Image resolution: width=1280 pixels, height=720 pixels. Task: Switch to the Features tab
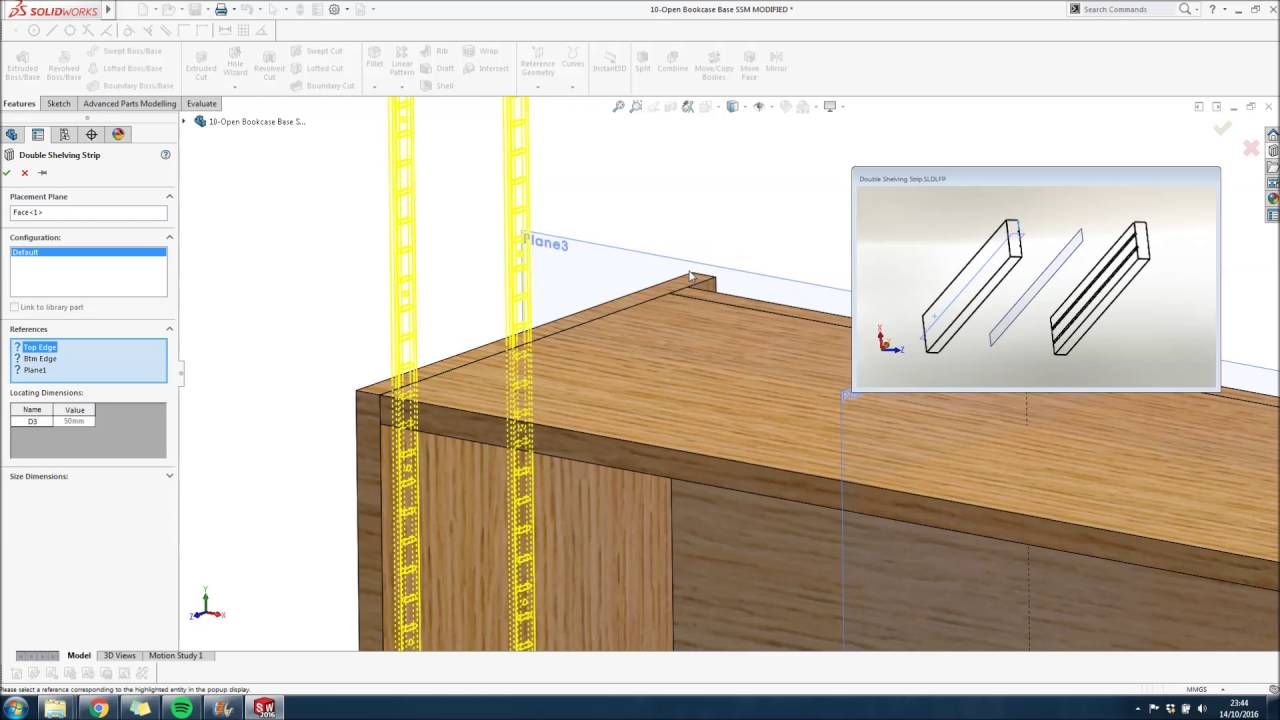(19, 103)
